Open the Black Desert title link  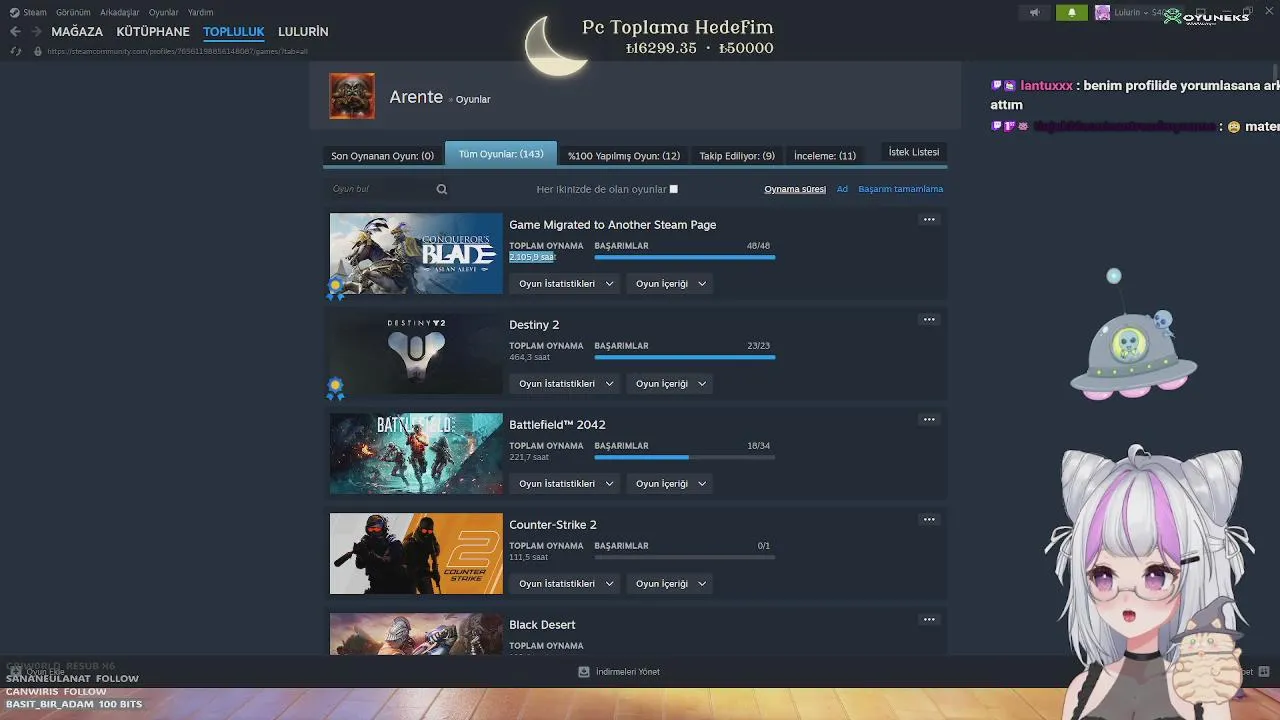(x=542, y=625)
